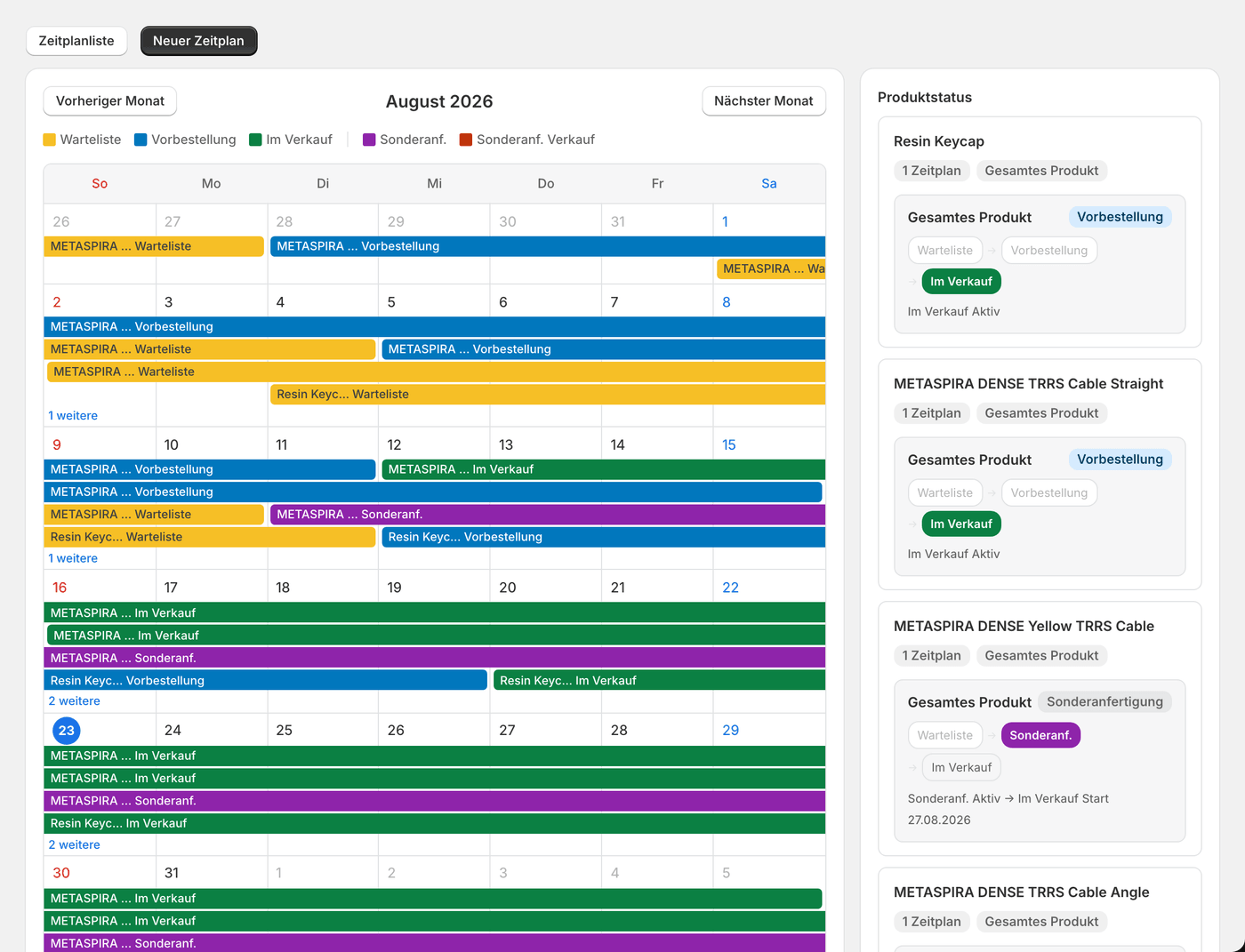This screenshot has height=952, width=1245.
Task: Click Vorbestellung badge in Resin Keycap card
Action: 1120,217
